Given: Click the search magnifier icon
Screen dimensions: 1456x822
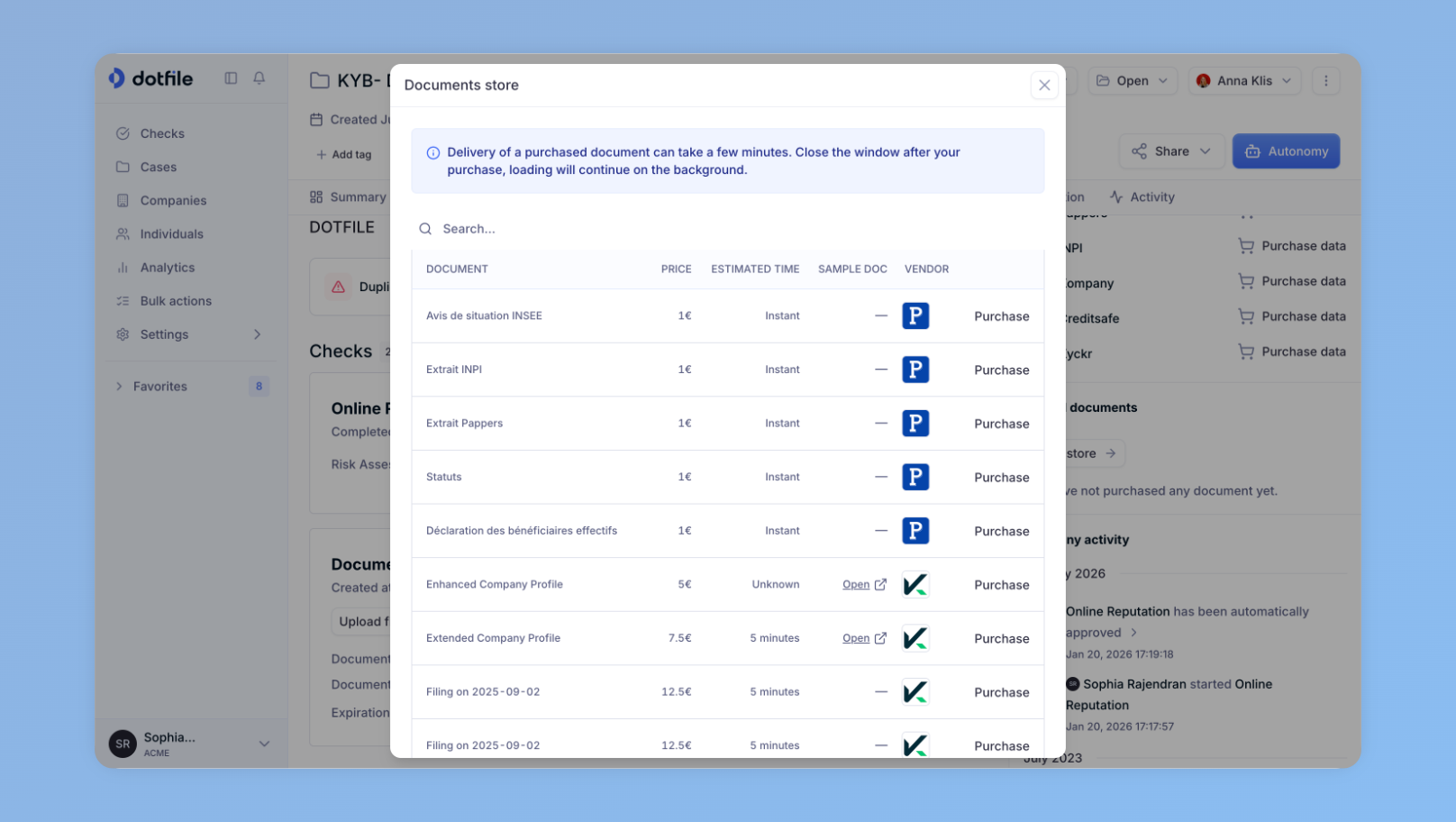Looking at the screenshot, I should click(425, 229).
